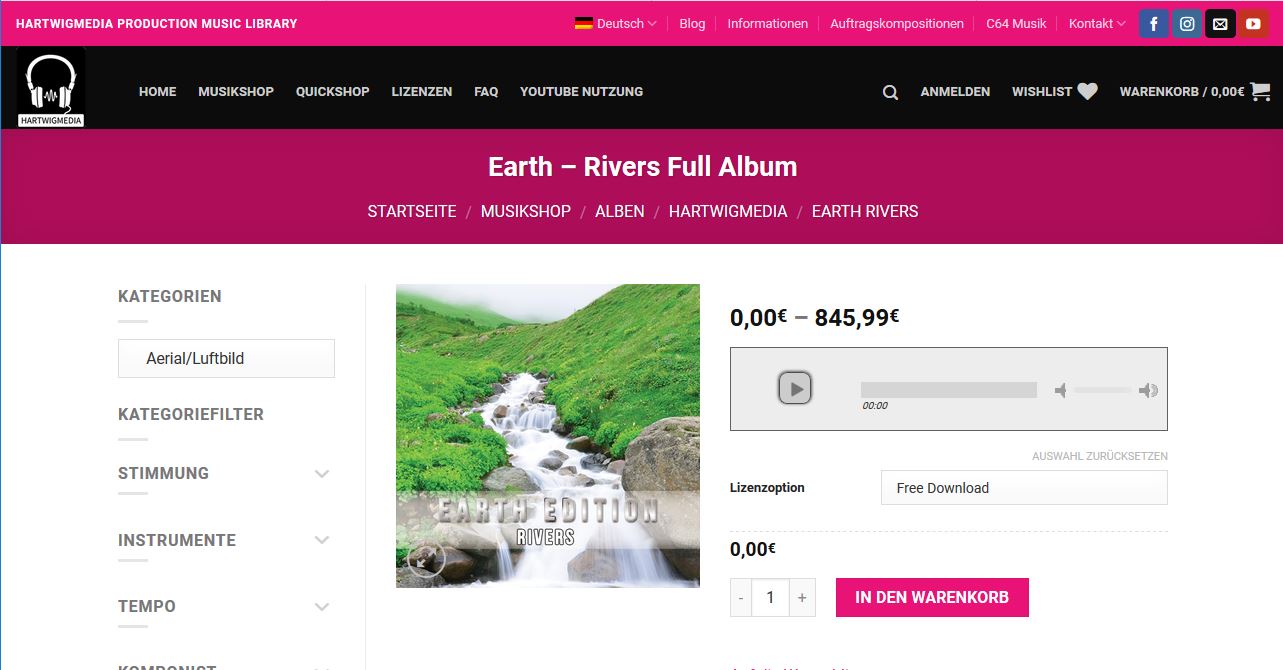This screenshot has width=1283, height=670.
Task: Open the Deutsch language dropdown
Action: point(616,23)
